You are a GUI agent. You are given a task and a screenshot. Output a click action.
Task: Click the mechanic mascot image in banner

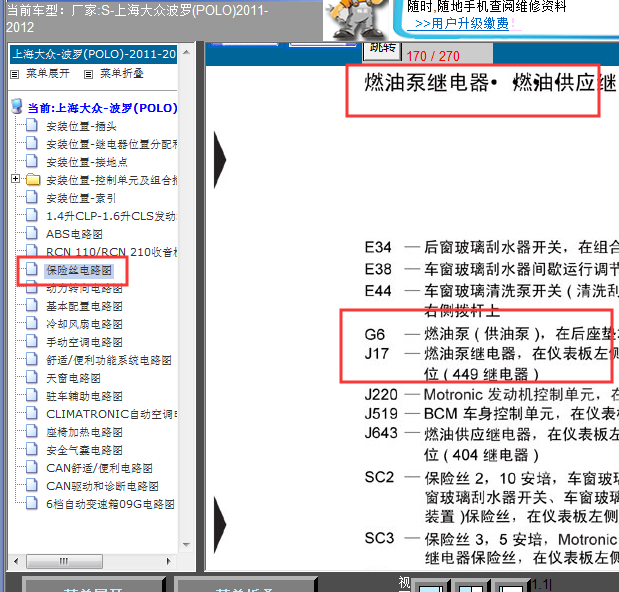coord(356,19)
